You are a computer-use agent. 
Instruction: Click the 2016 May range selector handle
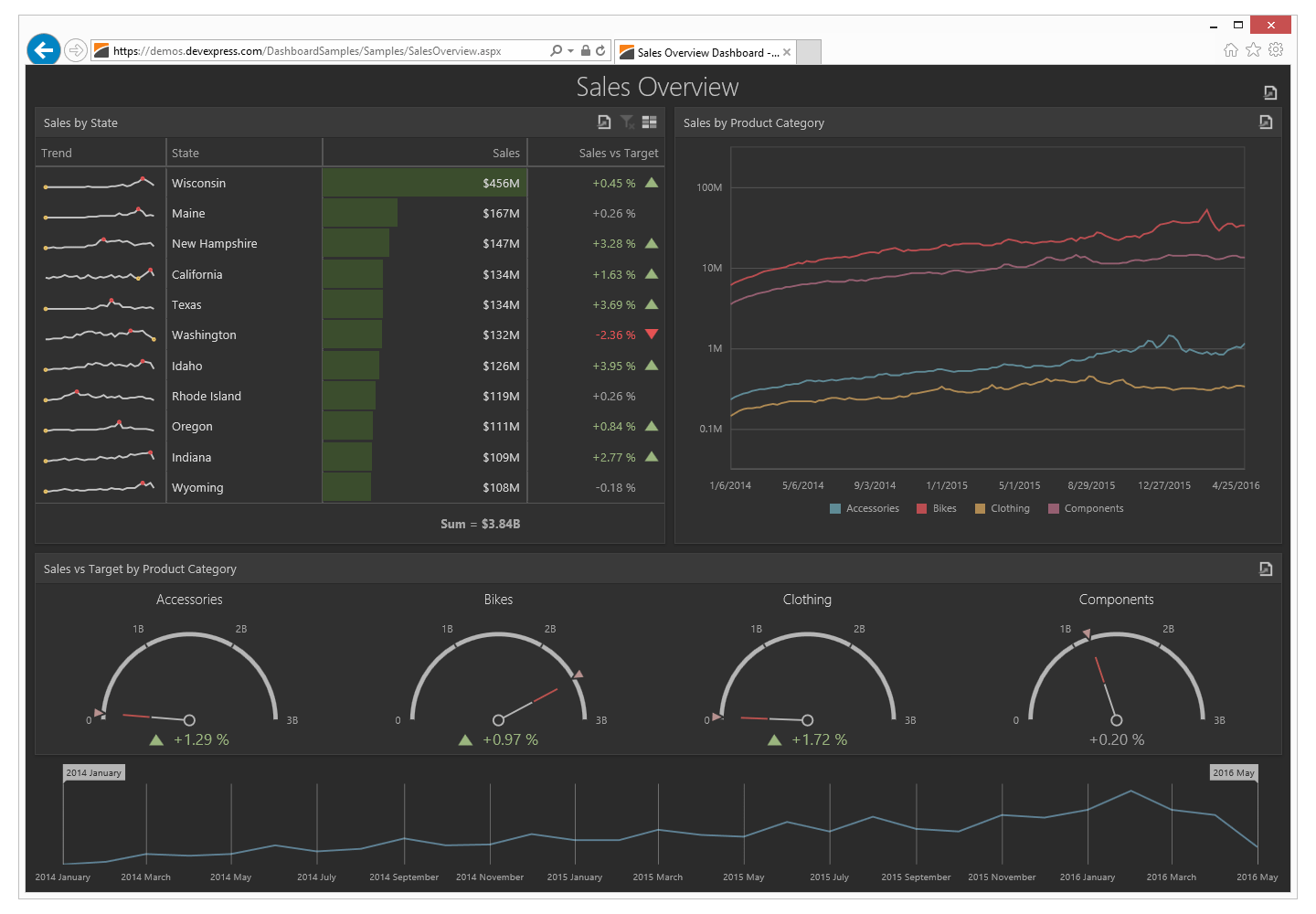(x=1234, y=772)
